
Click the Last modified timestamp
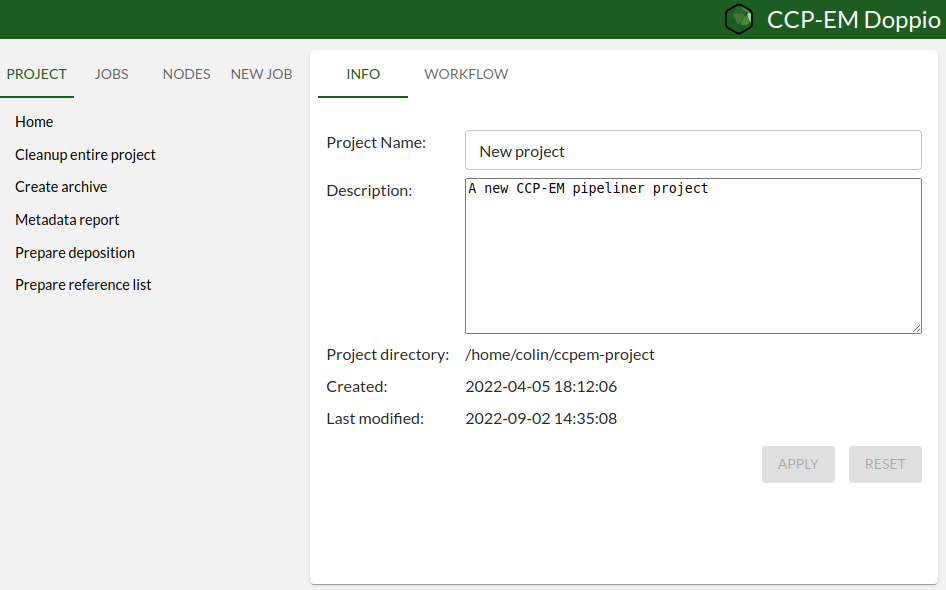541,418
